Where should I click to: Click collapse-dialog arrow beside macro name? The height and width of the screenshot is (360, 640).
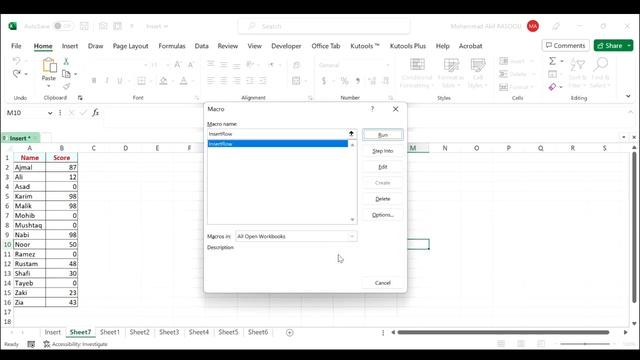[351, 134]
